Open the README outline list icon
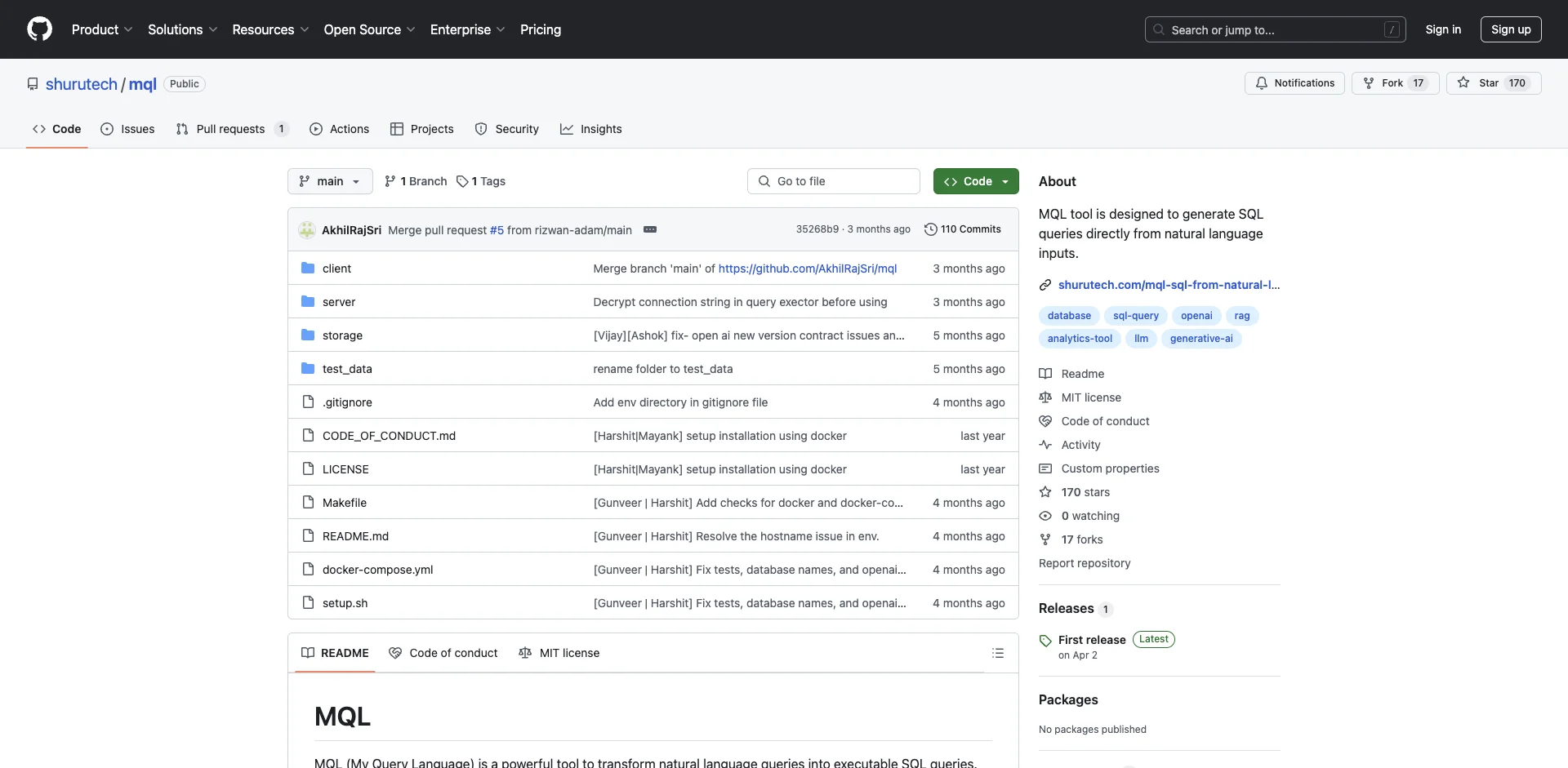Screen dimensions: 1568x768 998,653
